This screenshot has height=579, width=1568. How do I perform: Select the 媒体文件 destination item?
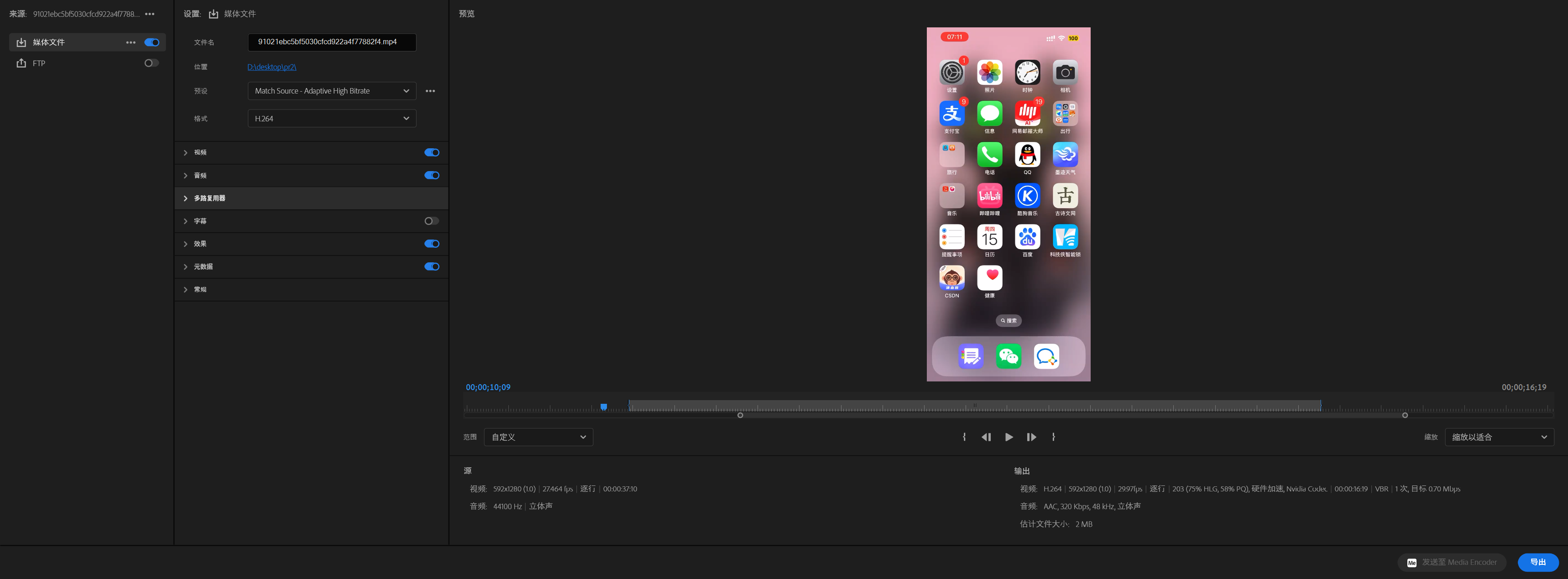(x=49, y=42)
